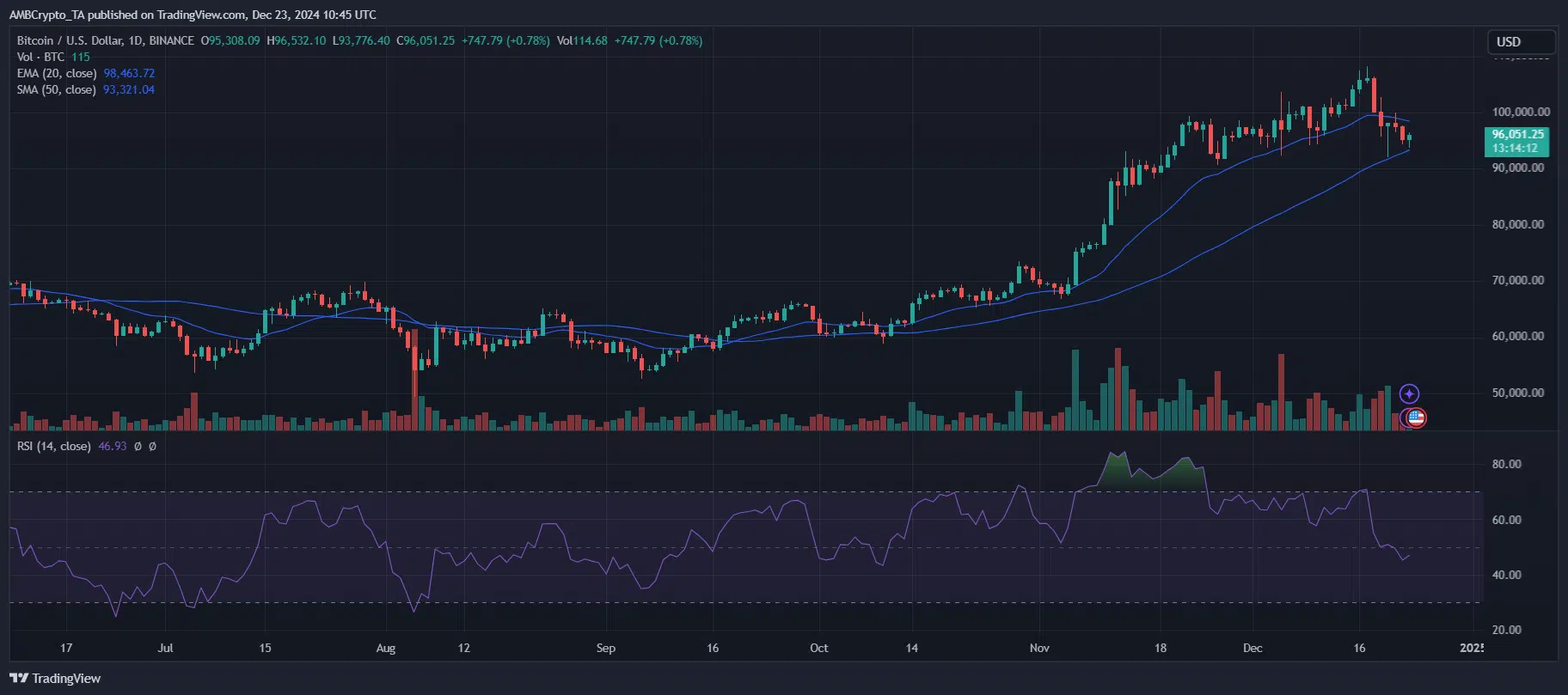Select the Bitcoin / U.S. Dollar symbol title
The width and height of the screenshot is (1568, 695).
[x=106, y=40]
